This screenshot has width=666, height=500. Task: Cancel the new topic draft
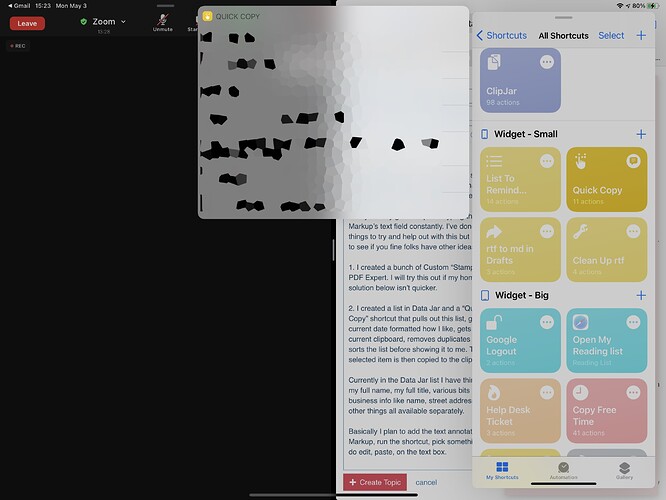426,483
